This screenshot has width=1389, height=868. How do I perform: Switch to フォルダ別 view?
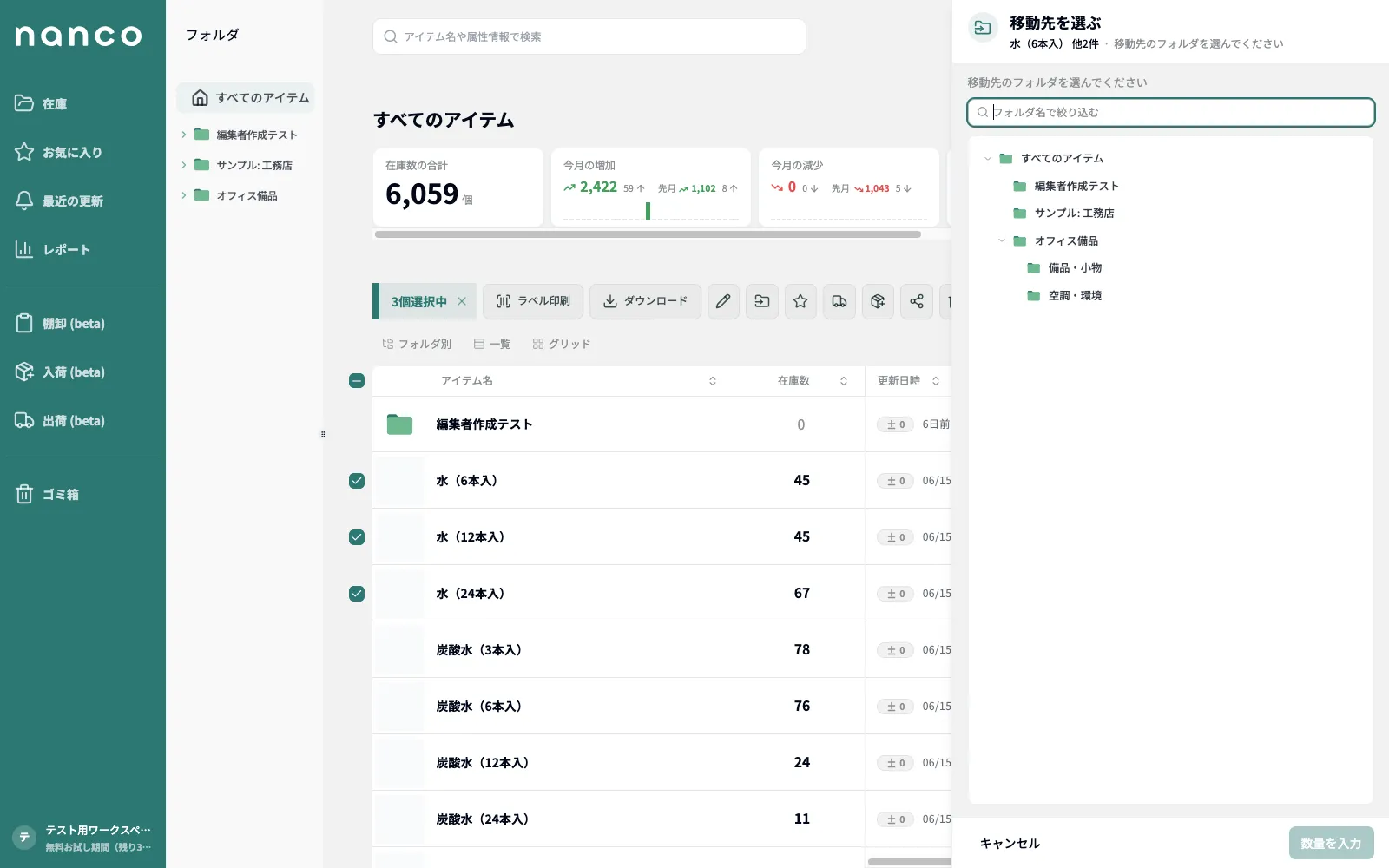(x=417, y=344)
